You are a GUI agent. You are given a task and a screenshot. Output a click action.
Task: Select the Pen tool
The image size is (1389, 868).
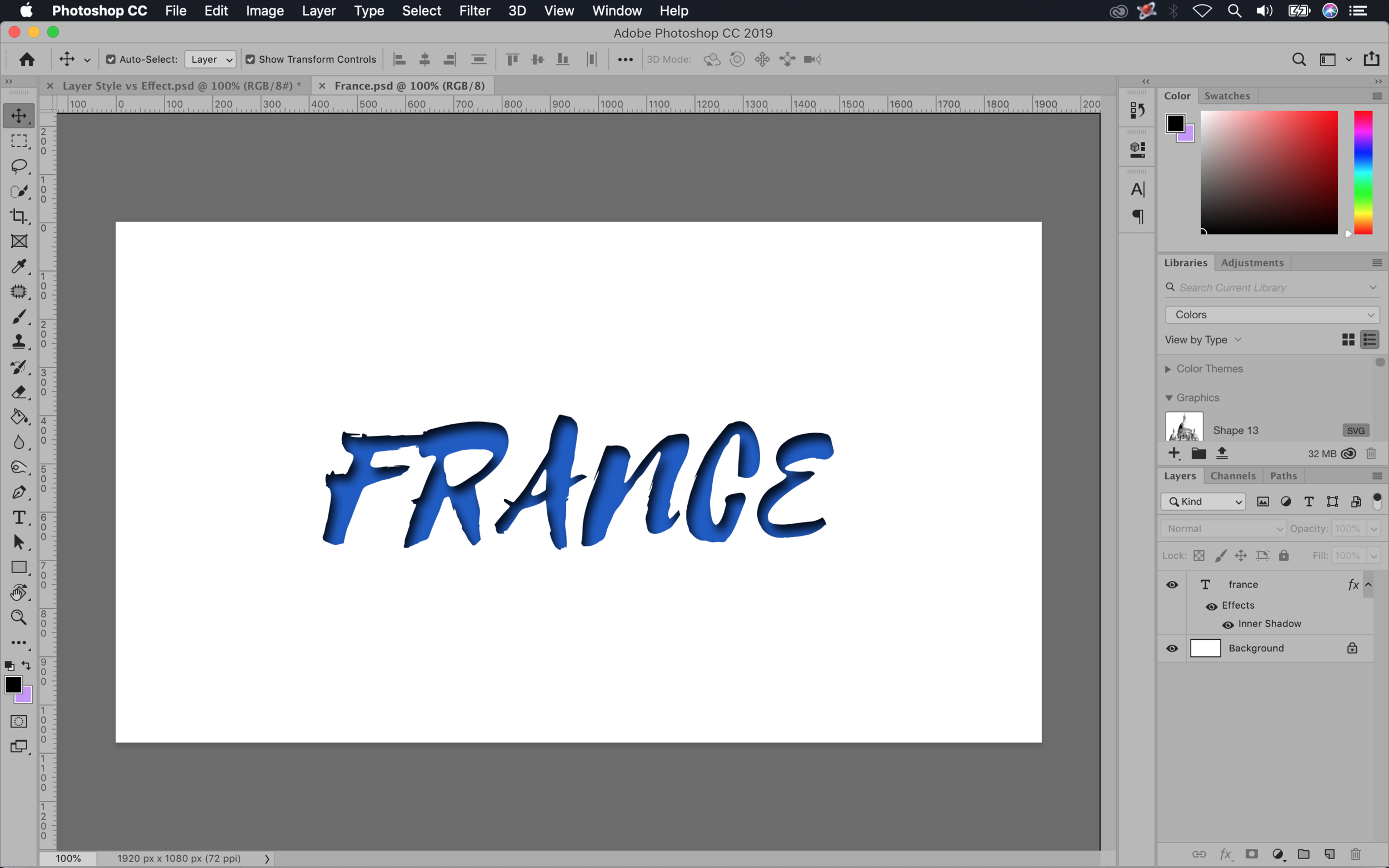coord(19,493)
